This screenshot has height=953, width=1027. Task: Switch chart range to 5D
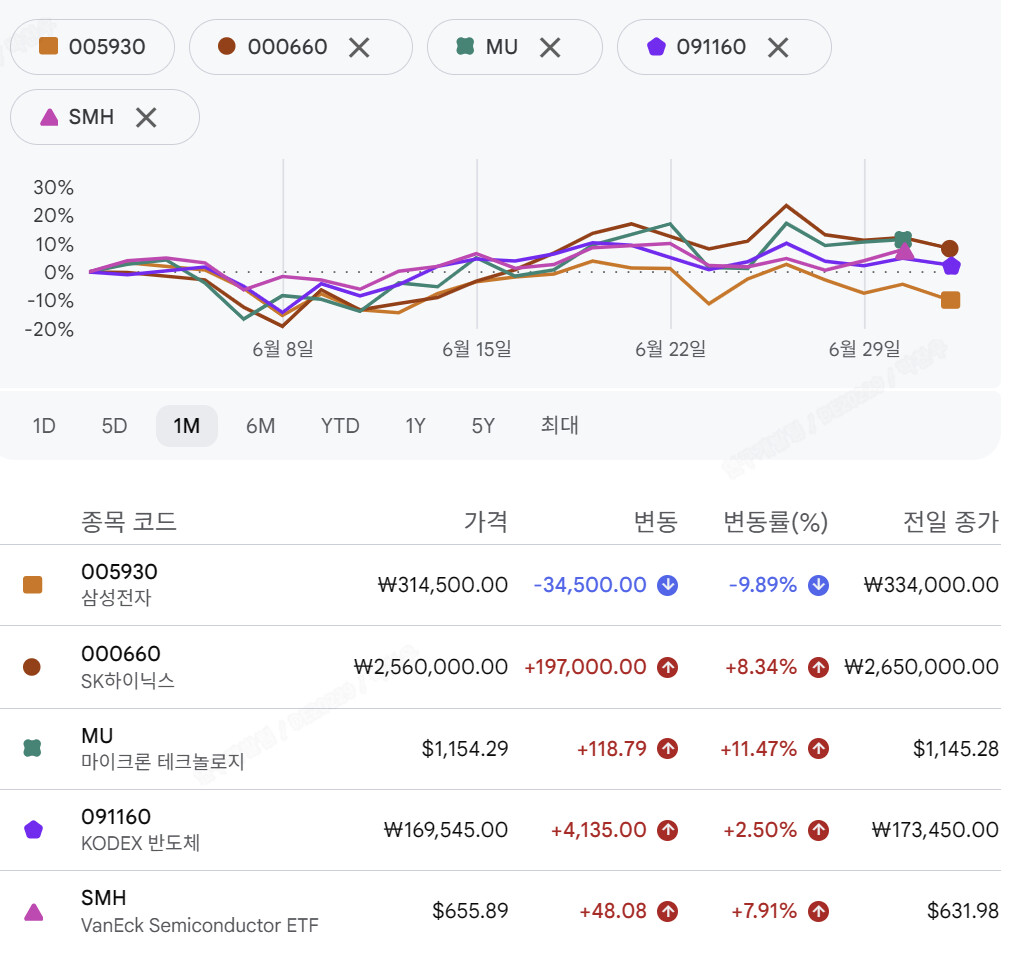pyautogui.click(x=114, y=426)
